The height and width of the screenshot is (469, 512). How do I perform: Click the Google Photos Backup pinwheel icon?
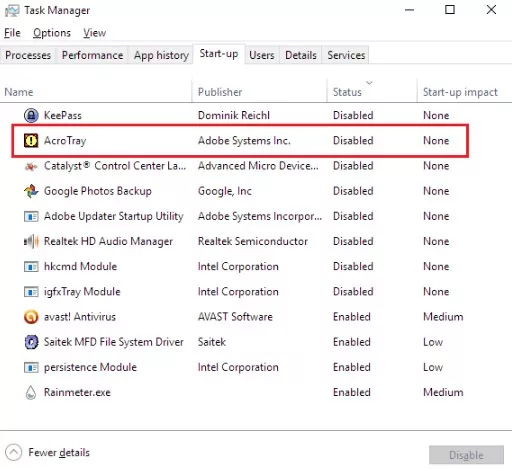[31, 191]
